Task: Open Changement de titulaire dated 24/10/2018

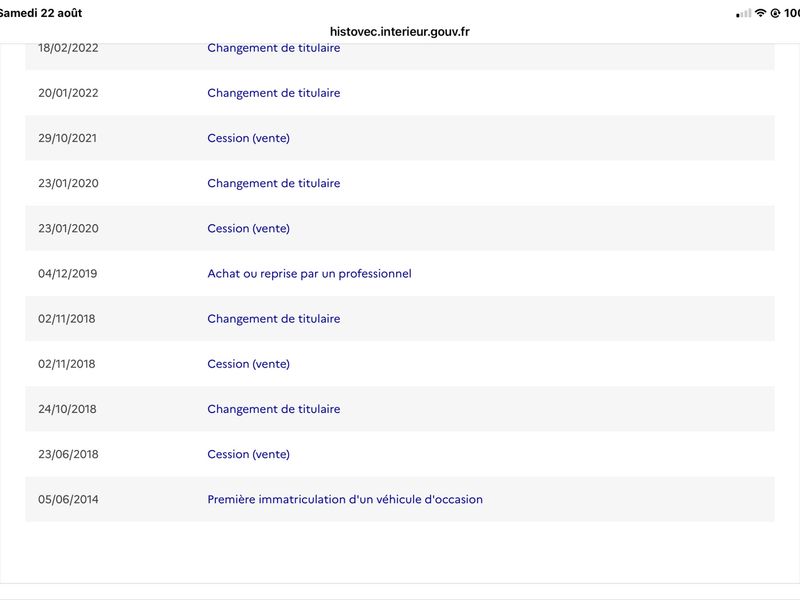Action: pyautogui.click(x=273, y=409)
